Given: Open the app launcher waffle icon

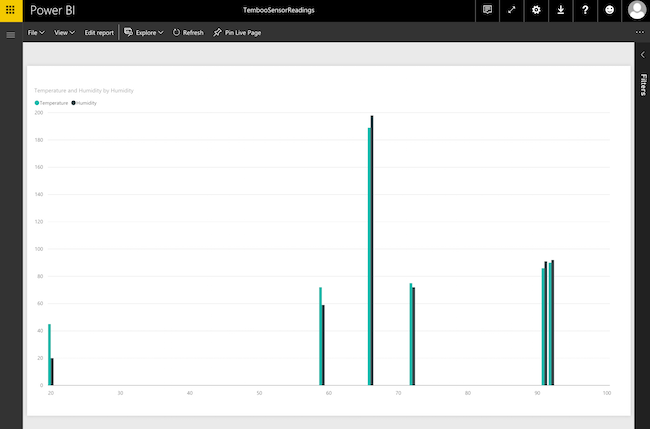Looking at the screenshot, I should coord(10,10).
